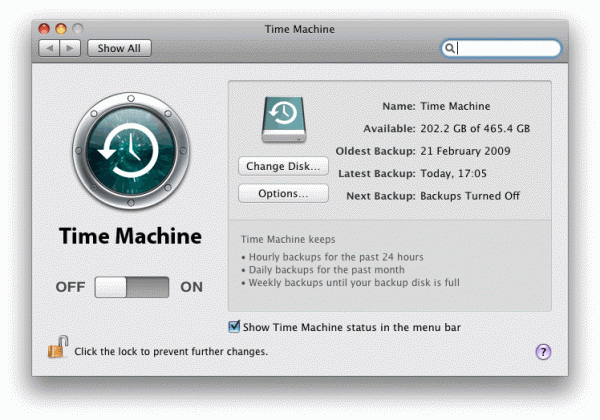Click 'Hourly backups for the past 24 hours'
Screen dimensions: 600x420
[336, 257]
